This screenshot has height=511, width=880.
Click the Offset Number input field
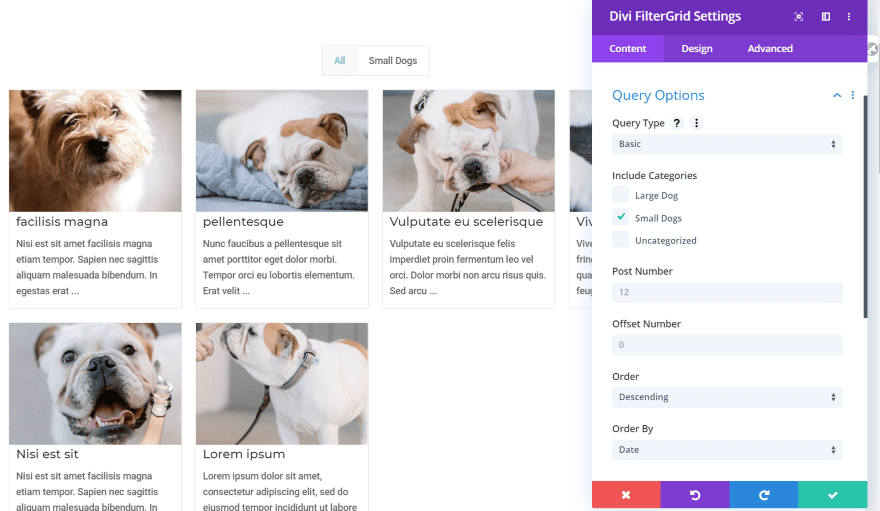point(727,345)
